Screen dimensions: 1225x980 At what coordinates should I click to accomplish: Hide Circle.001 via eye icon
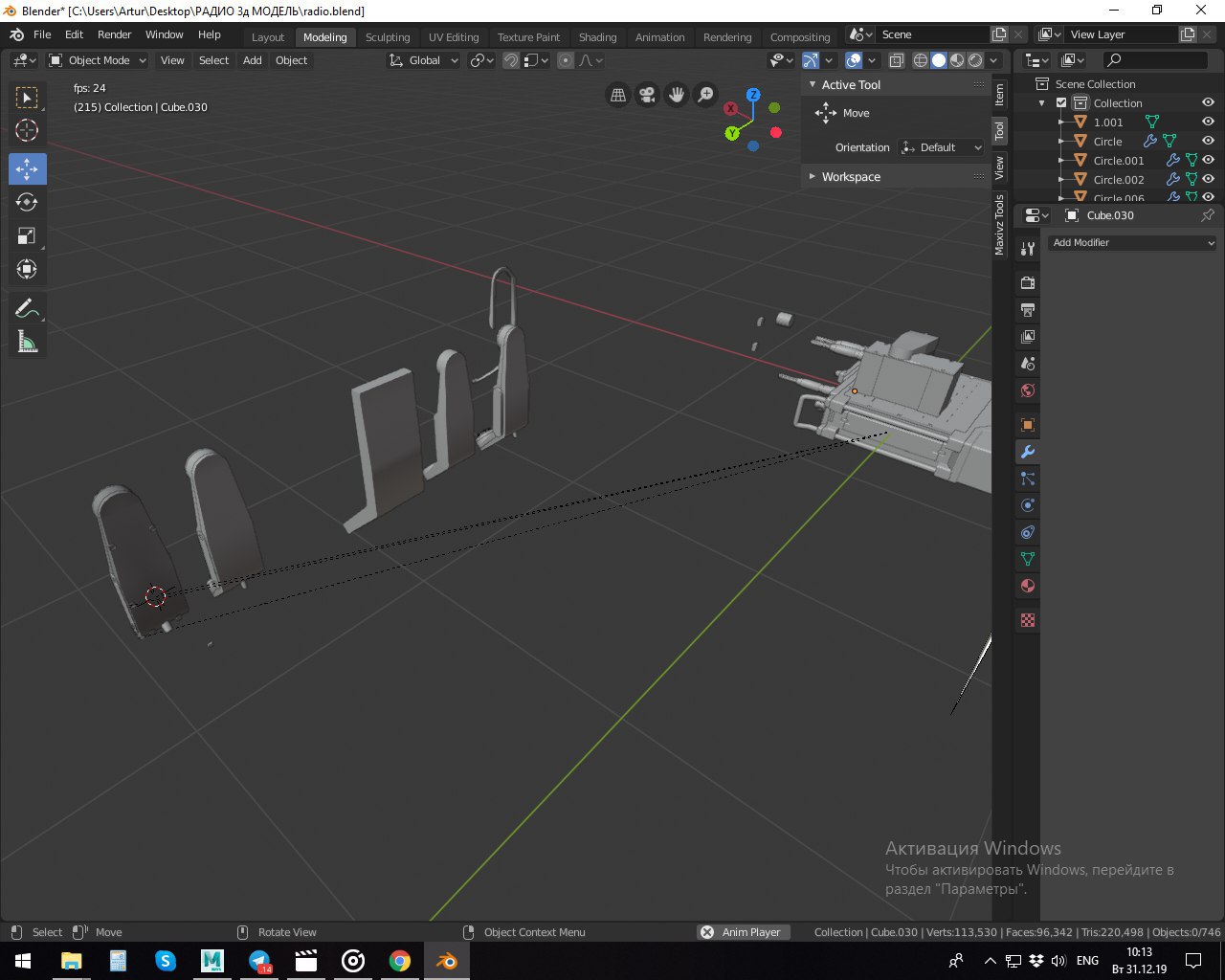pos(1208,161)
